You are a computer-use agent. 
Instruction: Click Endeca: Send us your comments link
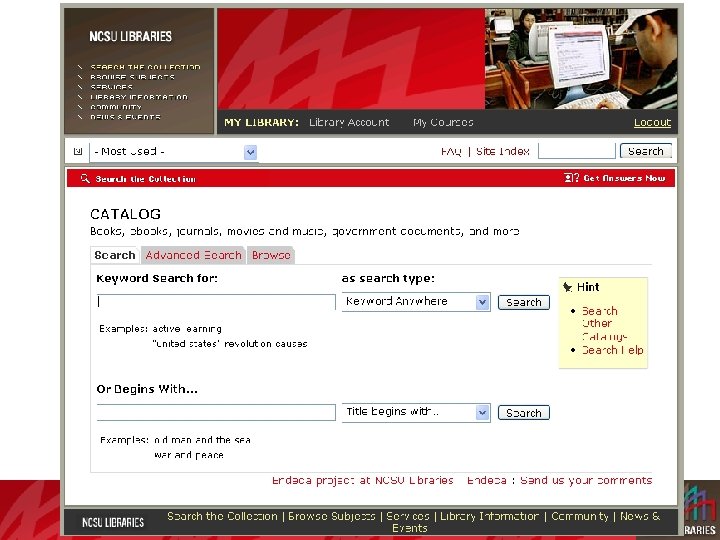click(559, 480)
